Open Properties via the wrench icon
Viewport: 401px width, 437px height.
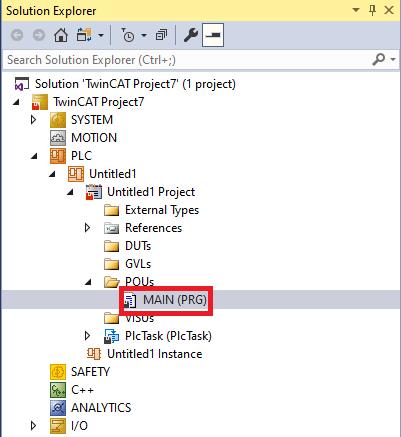pyautogui.click(x=191, y=35)
